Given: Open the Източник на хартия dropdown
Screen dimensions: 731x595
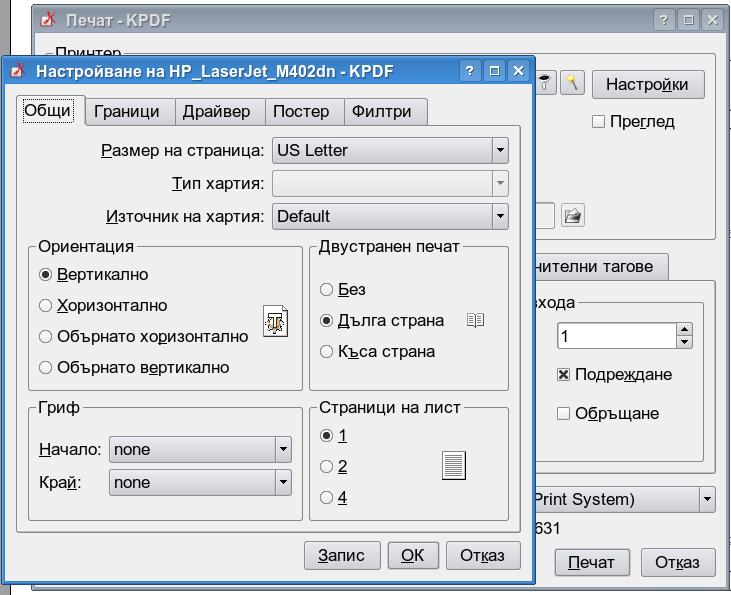Looking at the screenshot, I should tap(390, 216).
